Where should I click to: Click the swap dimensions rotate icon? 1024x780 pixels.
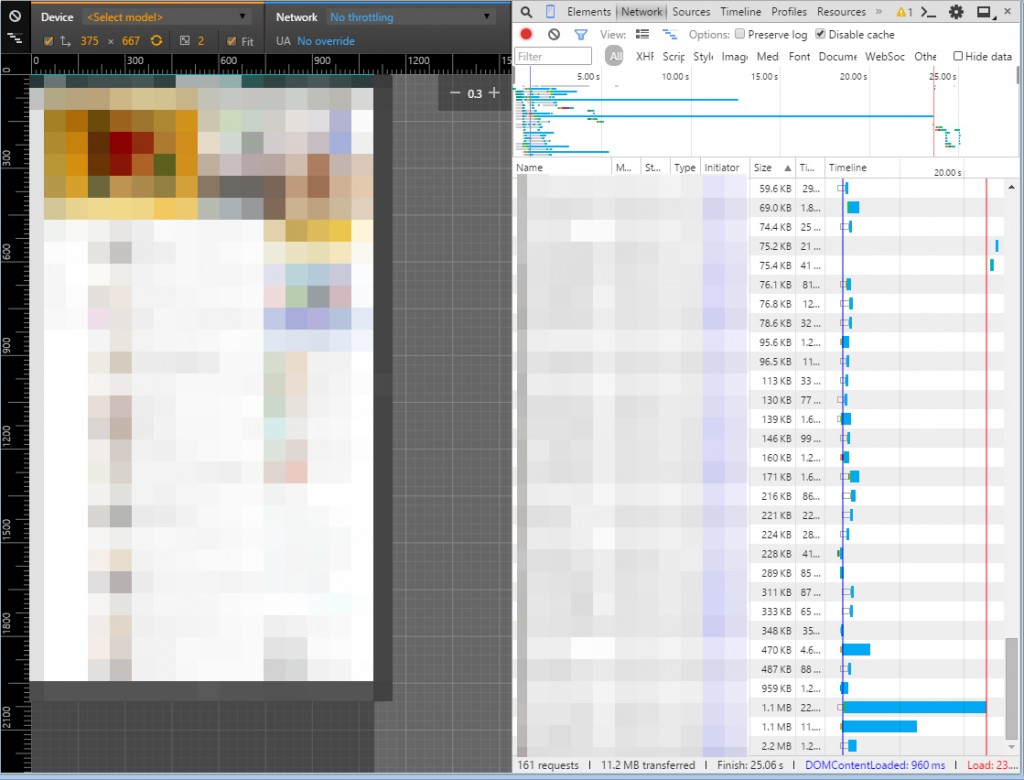[x=156, y=41]
